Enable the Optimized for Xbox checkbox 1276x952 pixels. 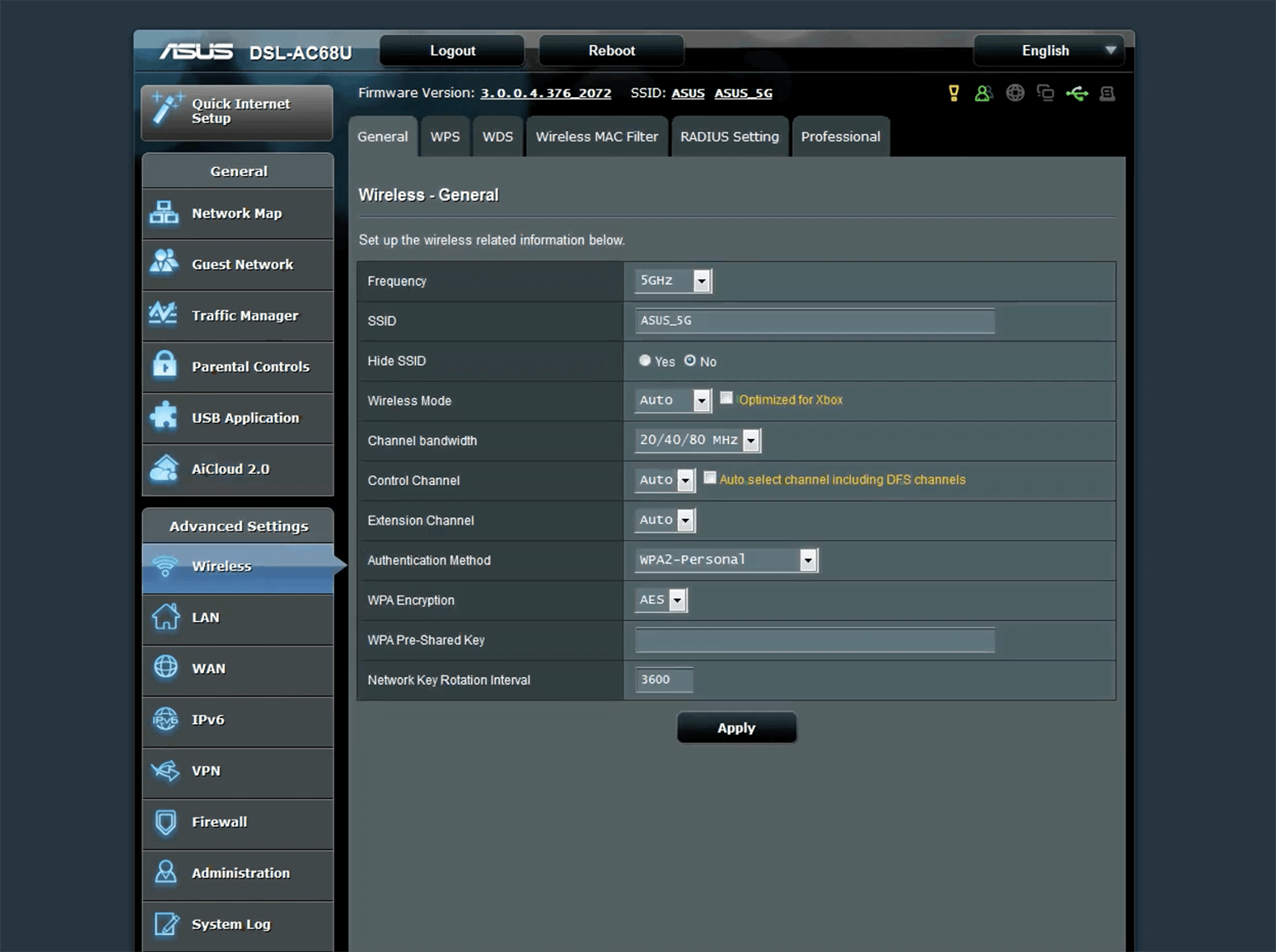[x=726, y=398]
